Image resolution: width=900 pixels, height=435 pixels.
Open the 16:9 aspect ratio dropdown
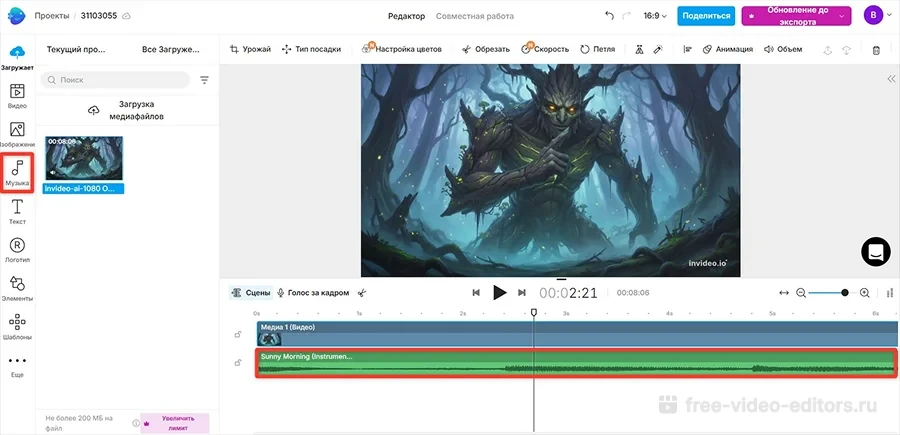point(655,16)
